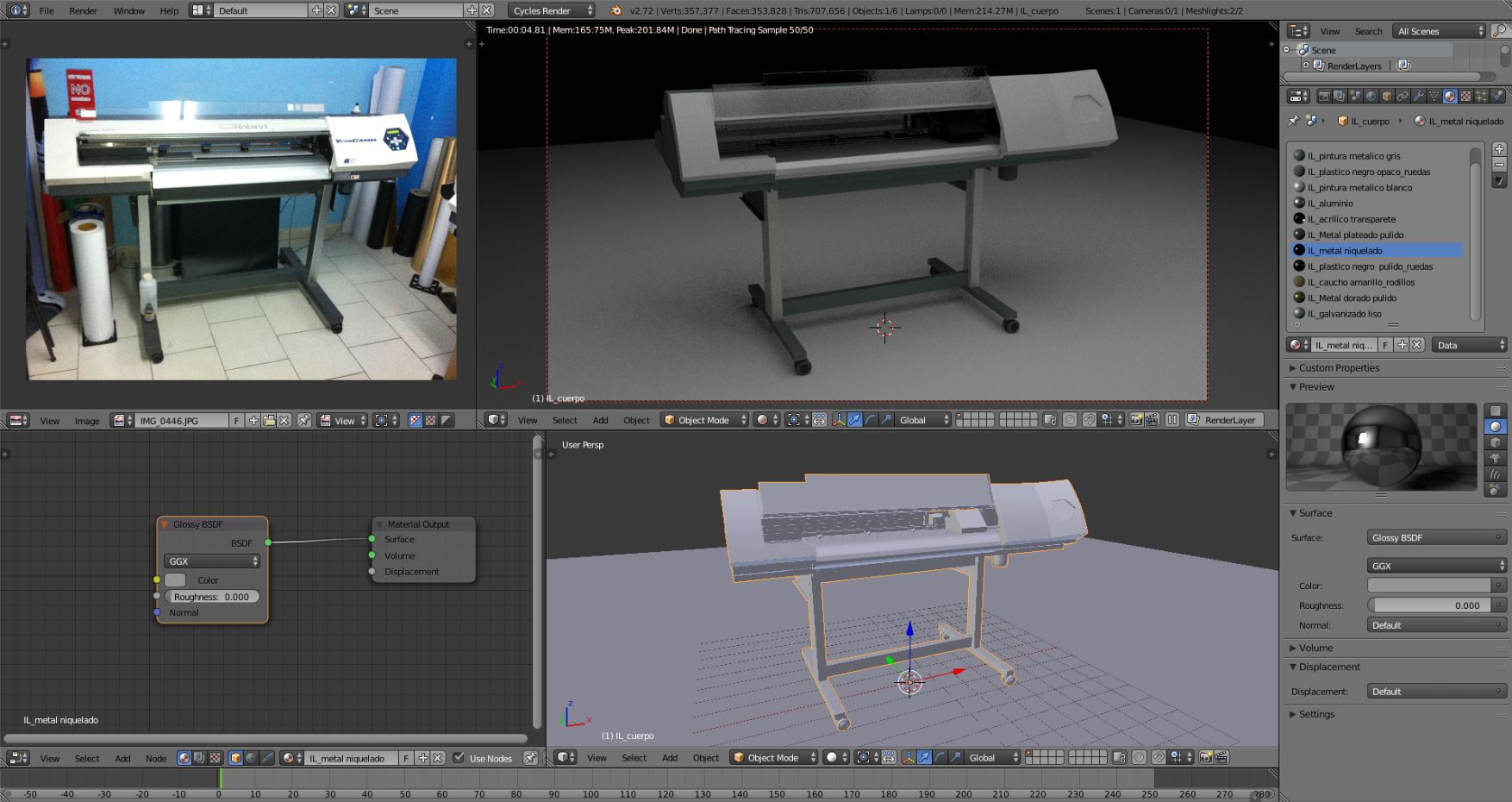The height and width of the screenshot is (802, 1512).
Task: Select IL_aluminio material slot
Action: [x=1330, y=204]
